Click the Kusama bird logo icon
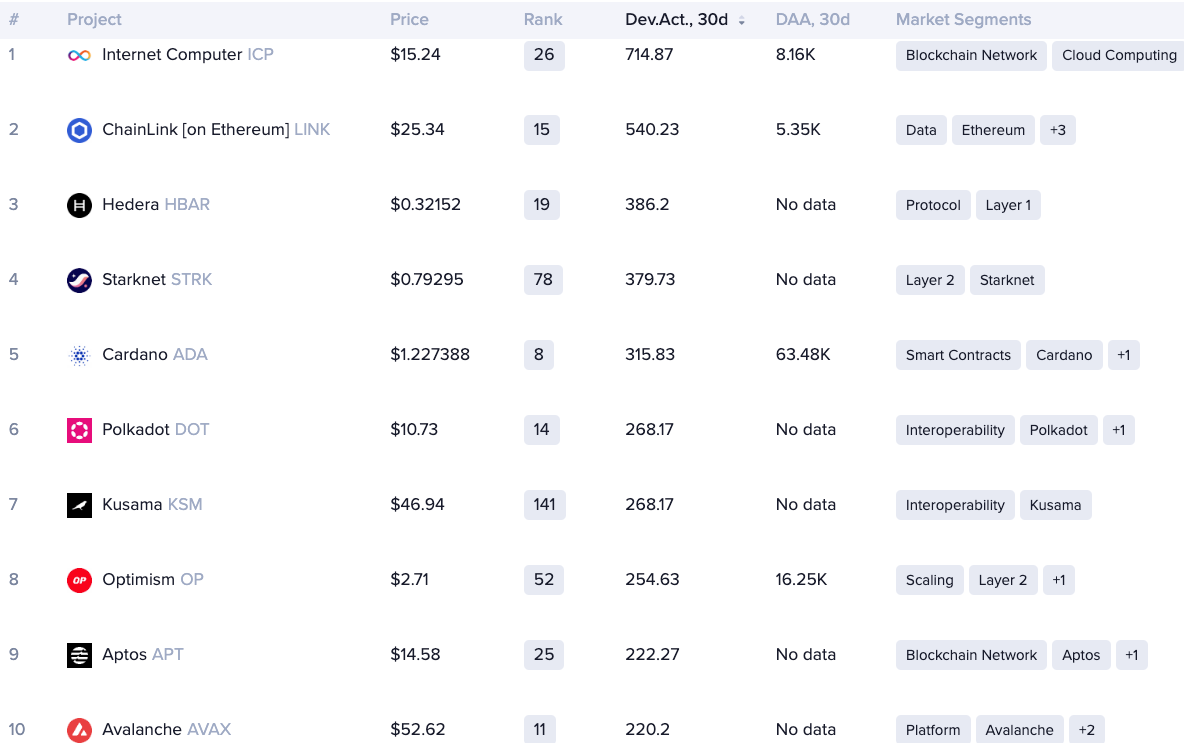 point(79,505)
